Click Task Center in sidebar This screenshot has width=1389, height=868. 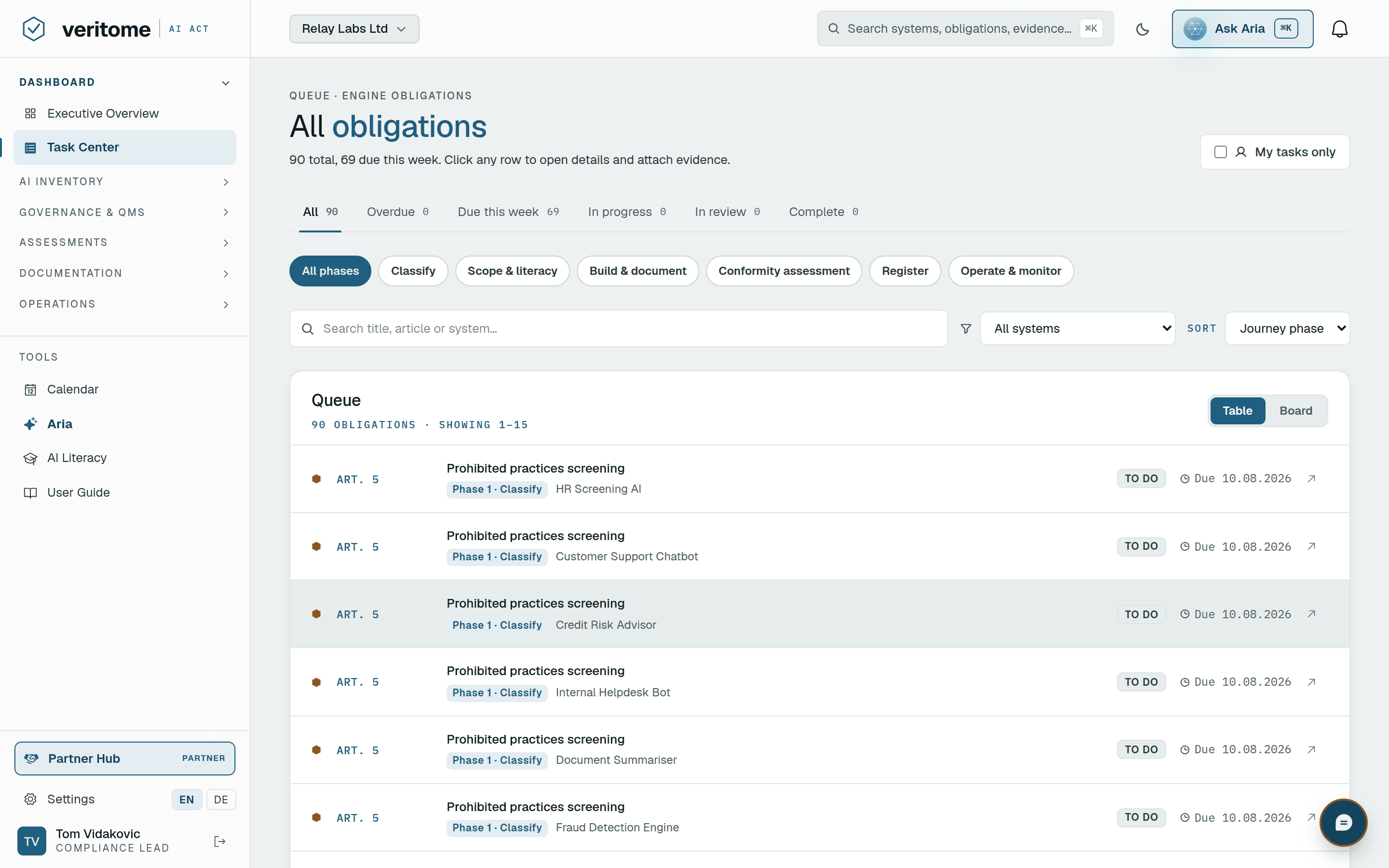coord(124,148)
